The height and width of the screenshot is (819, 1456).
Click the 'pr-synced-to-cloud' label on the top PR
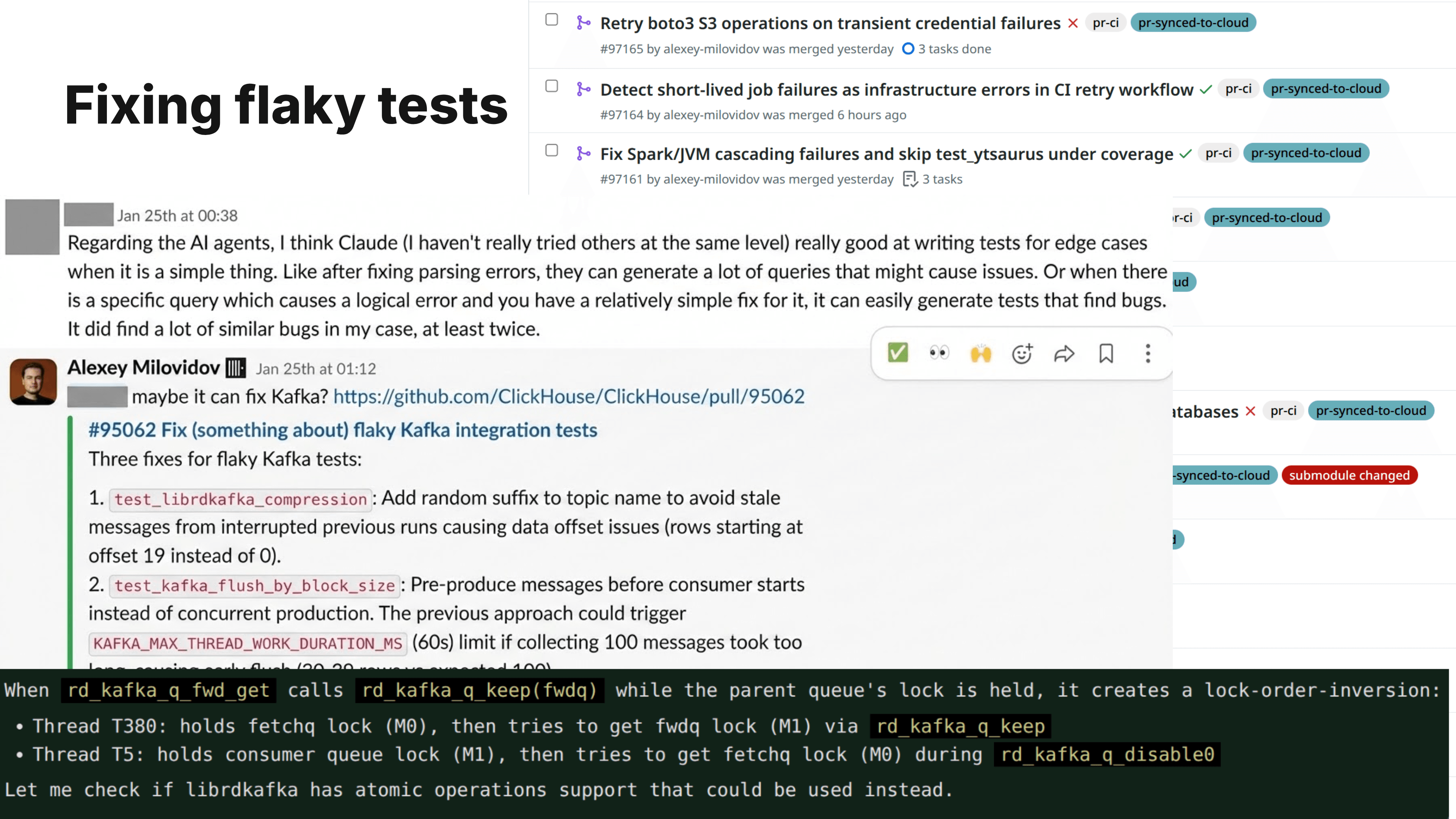click(x=1194, y=23)
